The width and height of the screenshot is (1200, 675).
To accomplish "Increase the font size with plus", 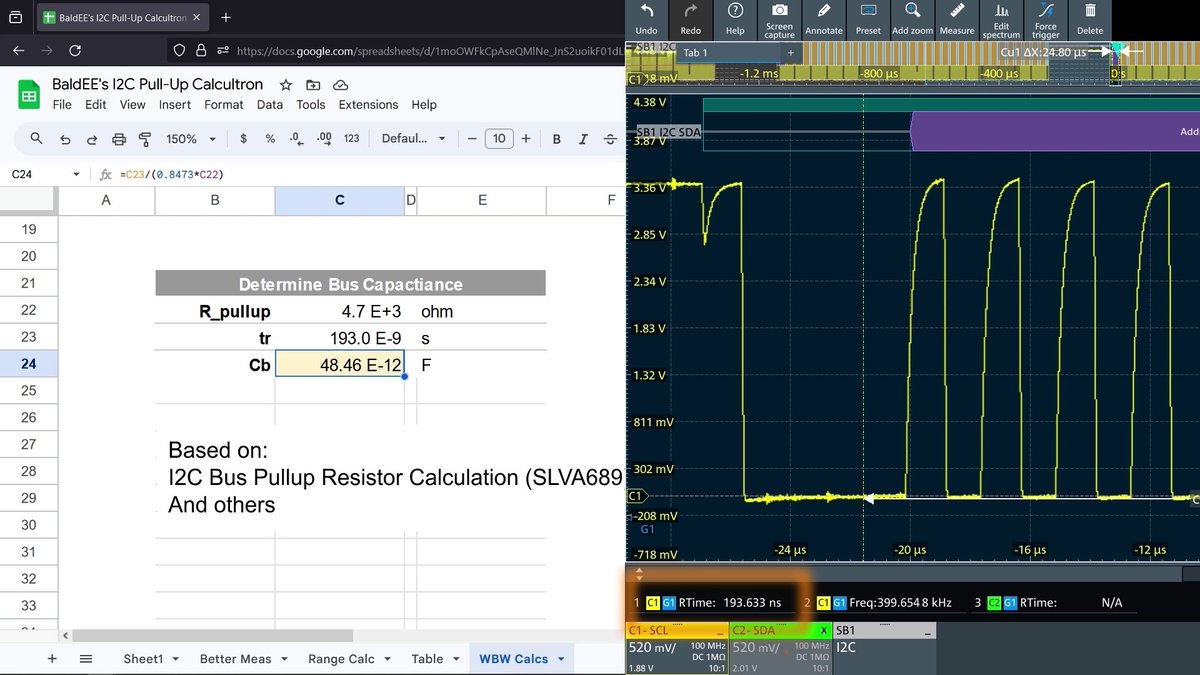I will 526,139.
